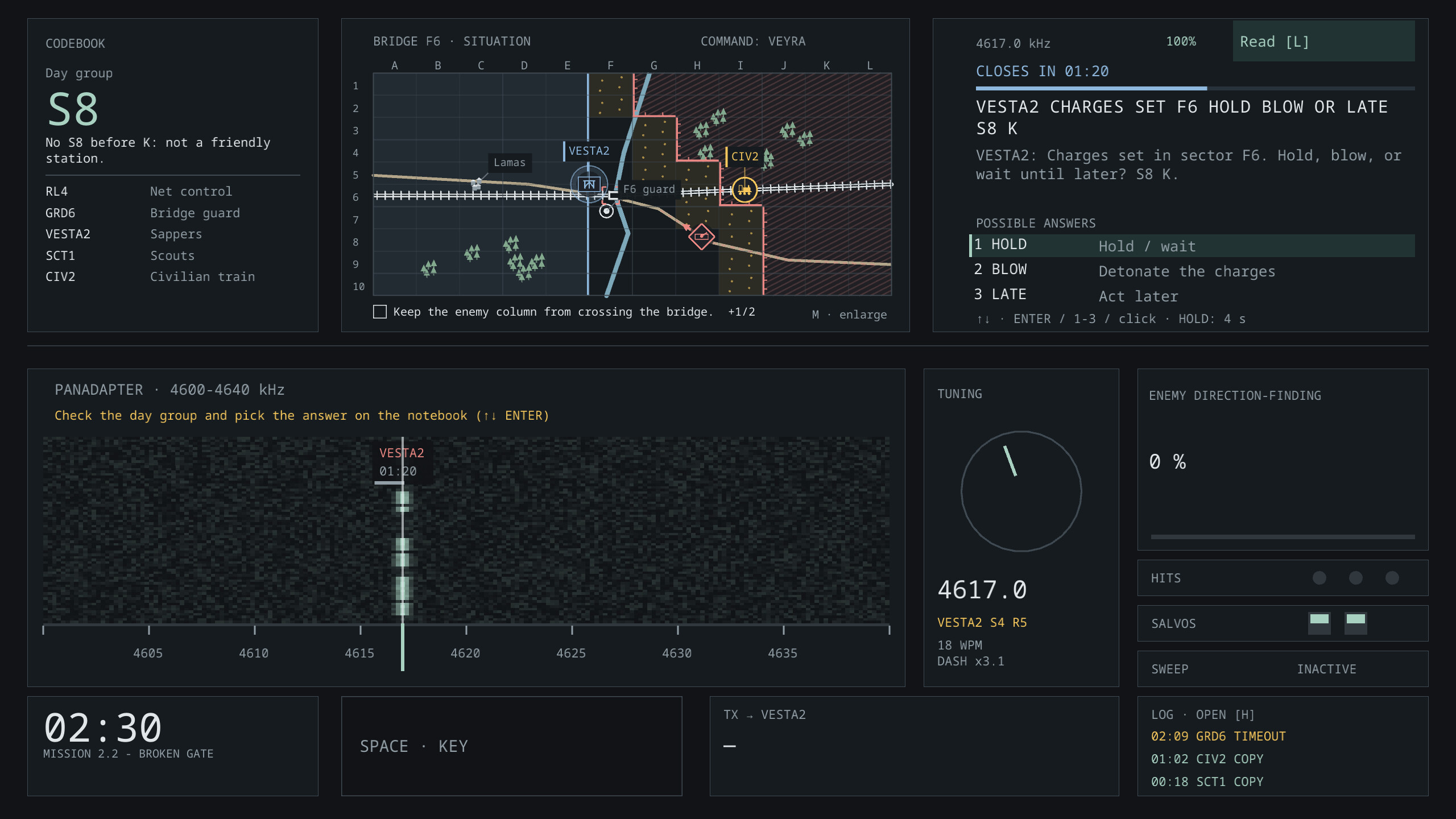Image resolution: width=1456 pixels, height=819 pixels.
Task: Click the circular target marker below bridge
Action: 607,212
